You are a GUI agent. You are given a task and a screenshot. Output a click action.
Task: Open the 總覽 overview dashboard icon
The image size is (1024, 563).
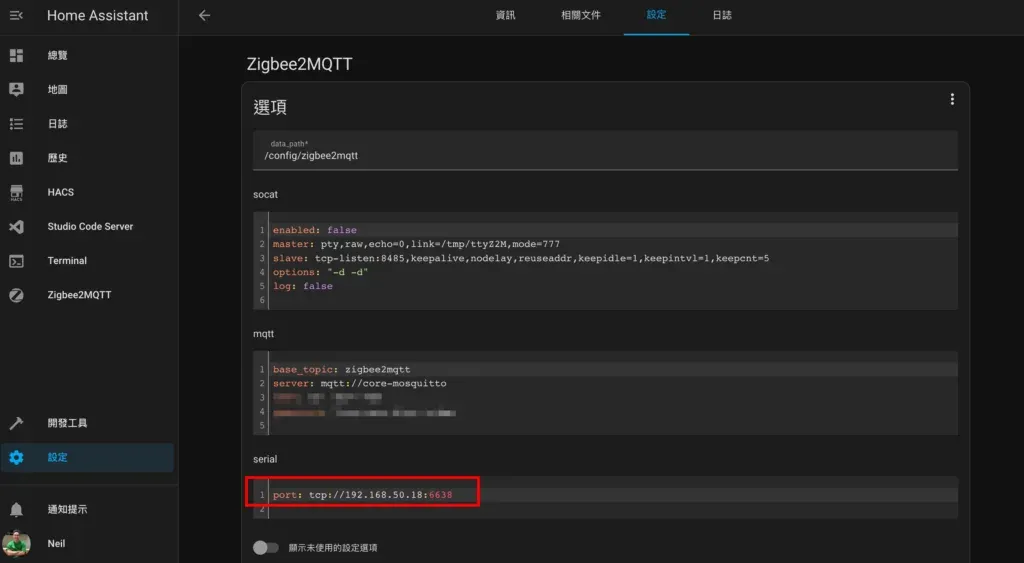coord(16,55)
